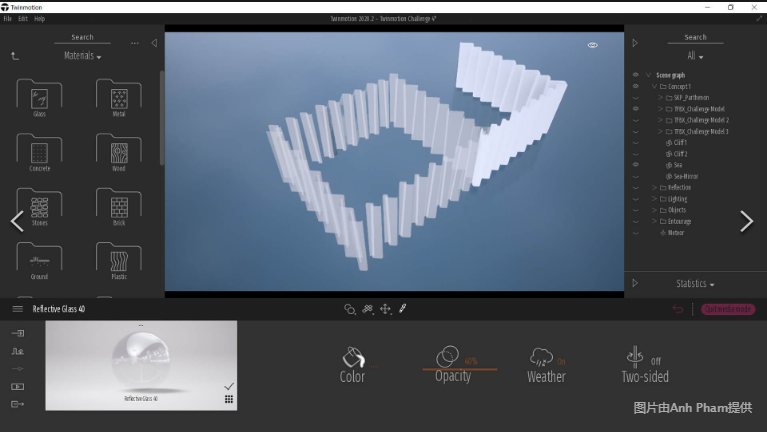
Task: Select the eyedropper tool
Action: pos(403,308)
